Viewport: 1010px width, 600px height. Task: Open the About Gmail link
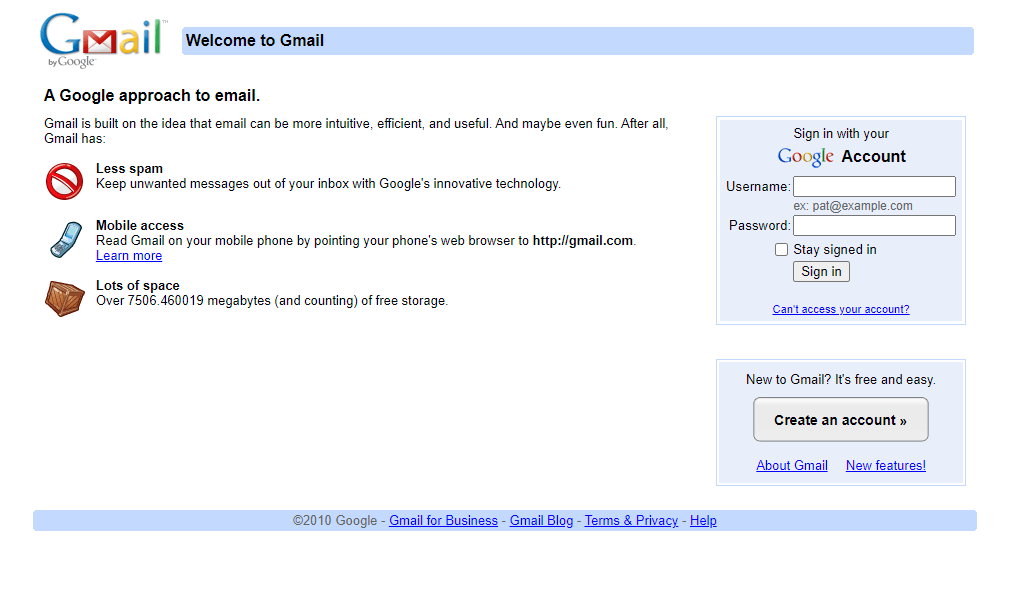(792, 465)
